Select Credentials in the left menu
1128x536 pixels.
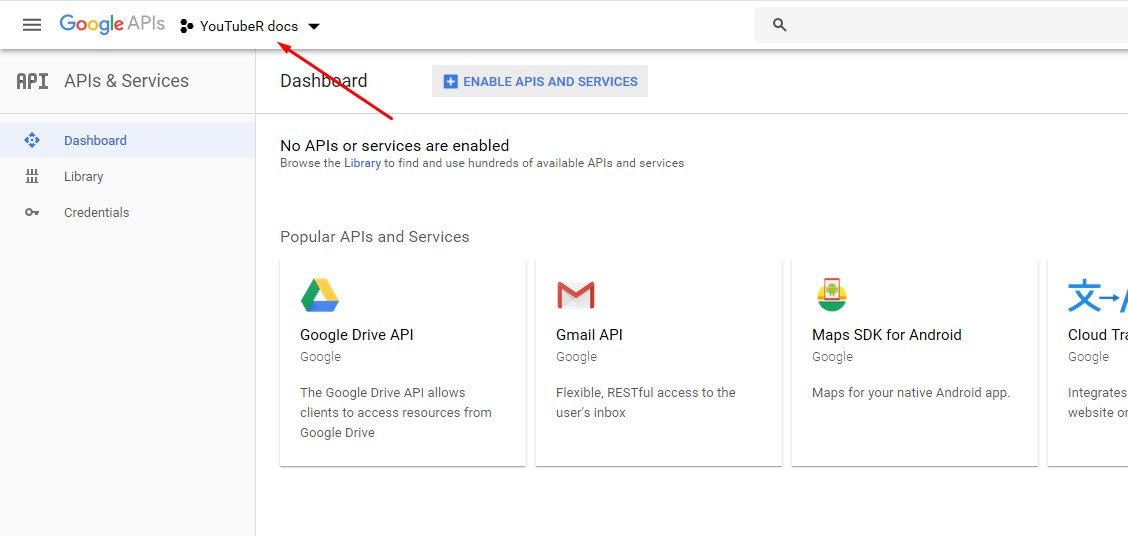click(x=96, y=212)
